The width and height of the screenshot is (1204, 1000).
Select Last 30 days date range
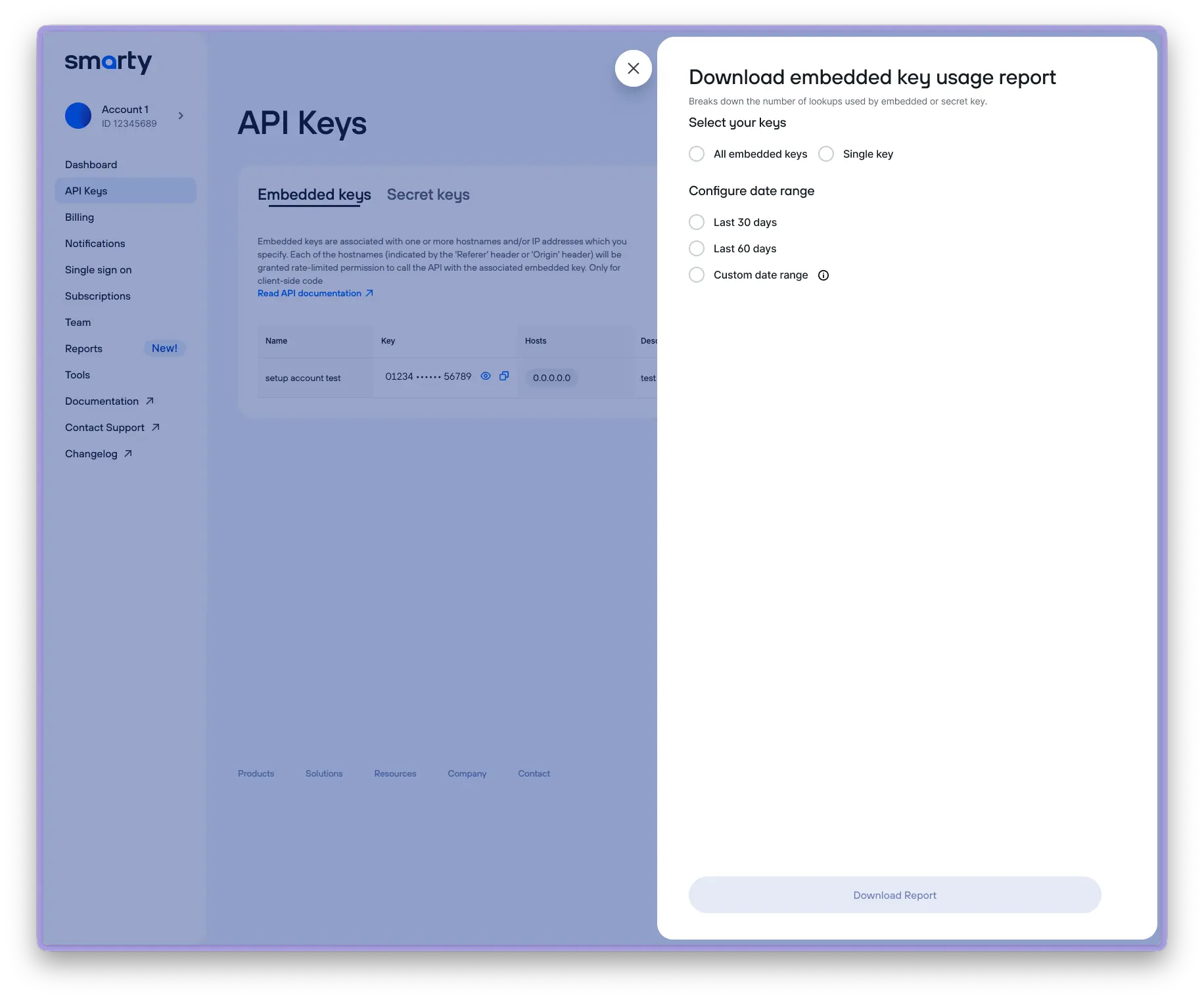pos(697,222)
